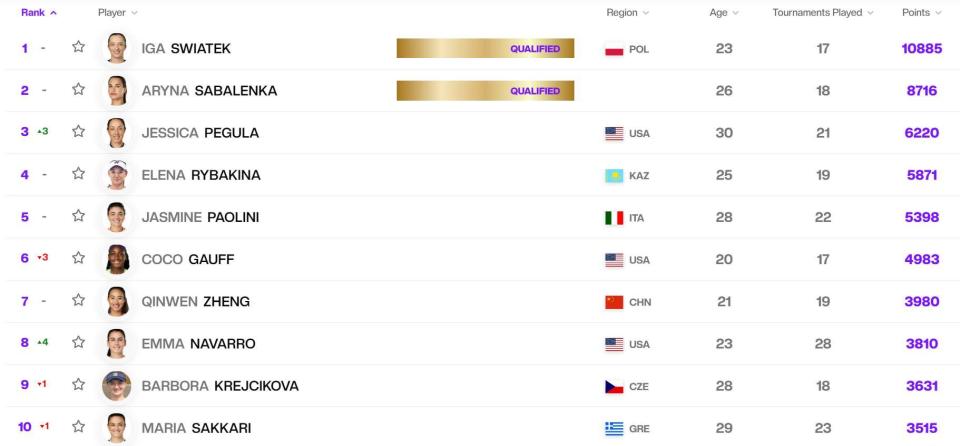960x446 pixels.
Task: Click Barbora Krejcikova's profile photo
Action: point(117,385)
